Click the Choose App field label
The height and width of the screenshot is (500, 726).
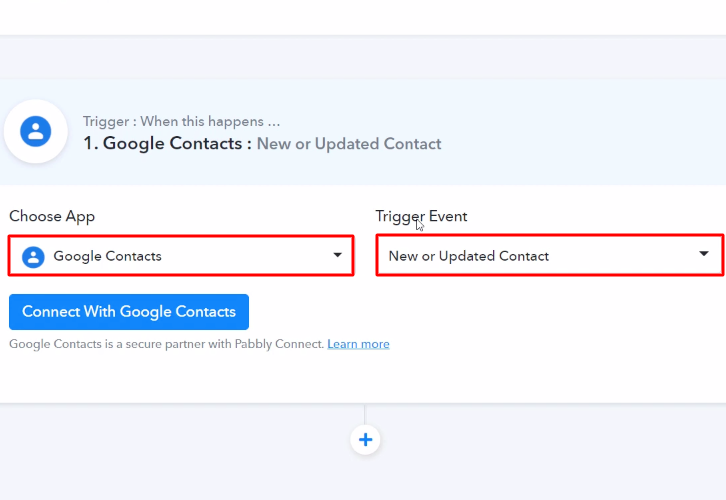point(52,216)
